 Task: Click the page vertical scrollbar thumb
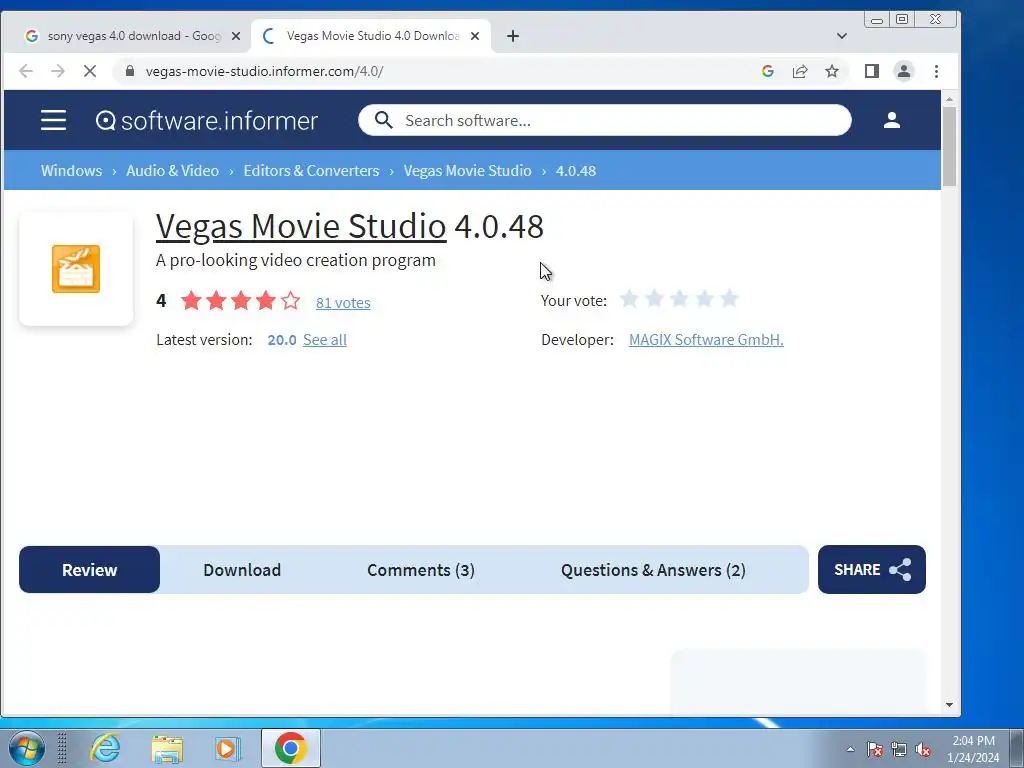click(949, 147)
